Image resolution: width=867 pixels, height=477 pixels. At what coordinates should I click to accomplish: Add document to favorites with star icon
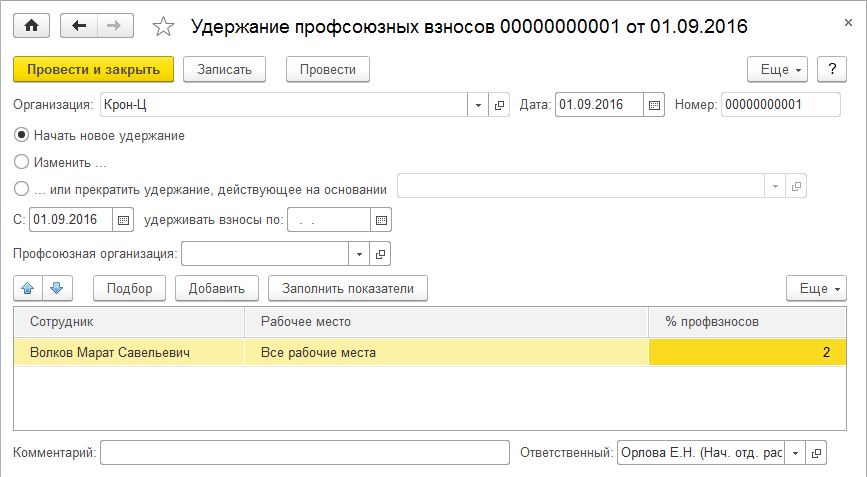click(x=165, y=26)
